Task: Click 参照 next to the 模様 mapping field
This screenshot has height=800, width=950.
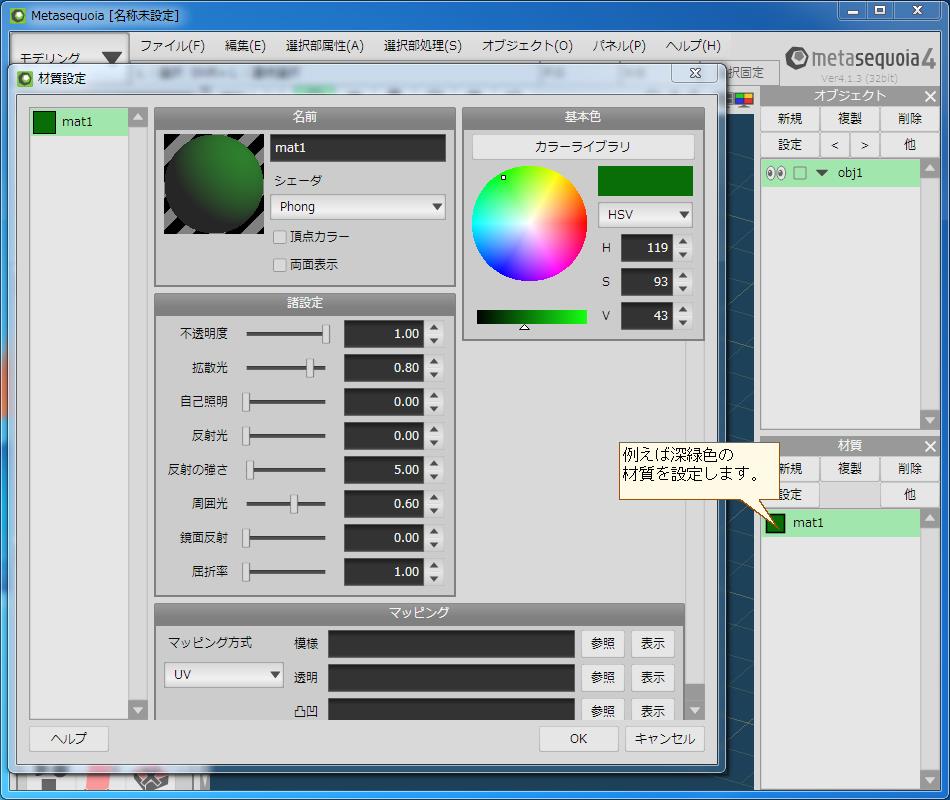Action: (x=602, y=643)
